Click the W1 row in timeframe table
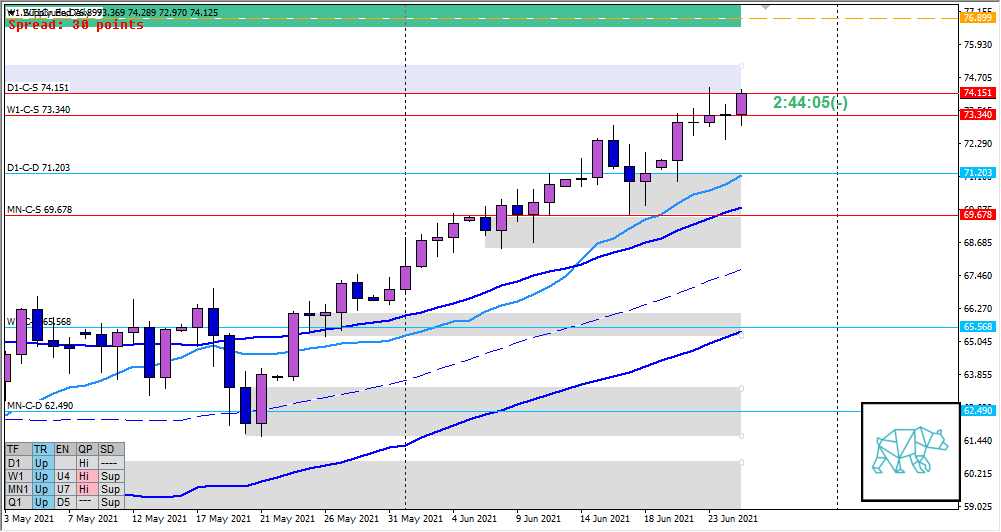The image size is (1001, 532). click(16, 477)
